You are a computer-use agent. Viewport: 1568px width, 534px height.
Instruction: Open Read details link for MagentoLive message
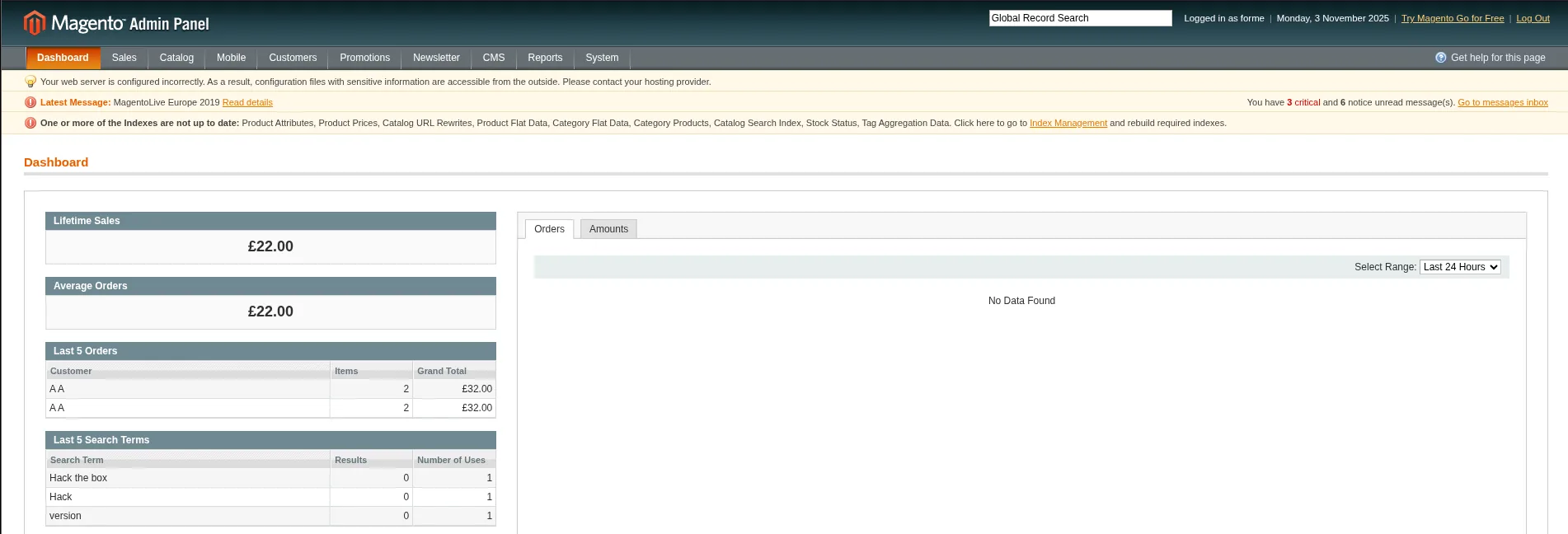247,102
